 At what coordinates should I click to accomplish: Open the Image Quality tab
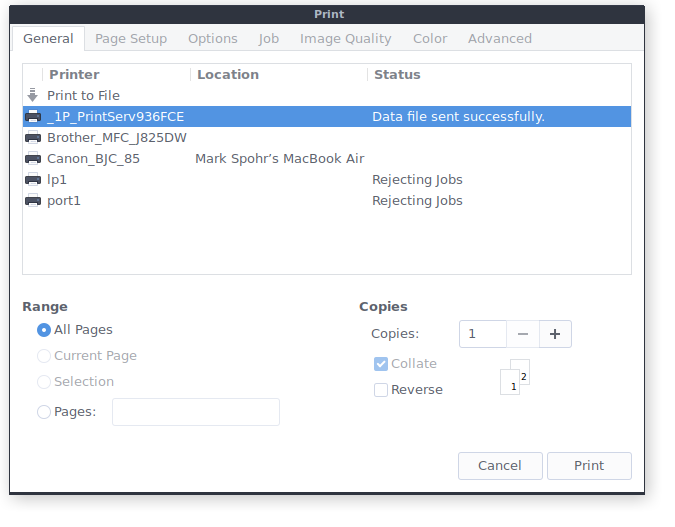click(346, 39)
